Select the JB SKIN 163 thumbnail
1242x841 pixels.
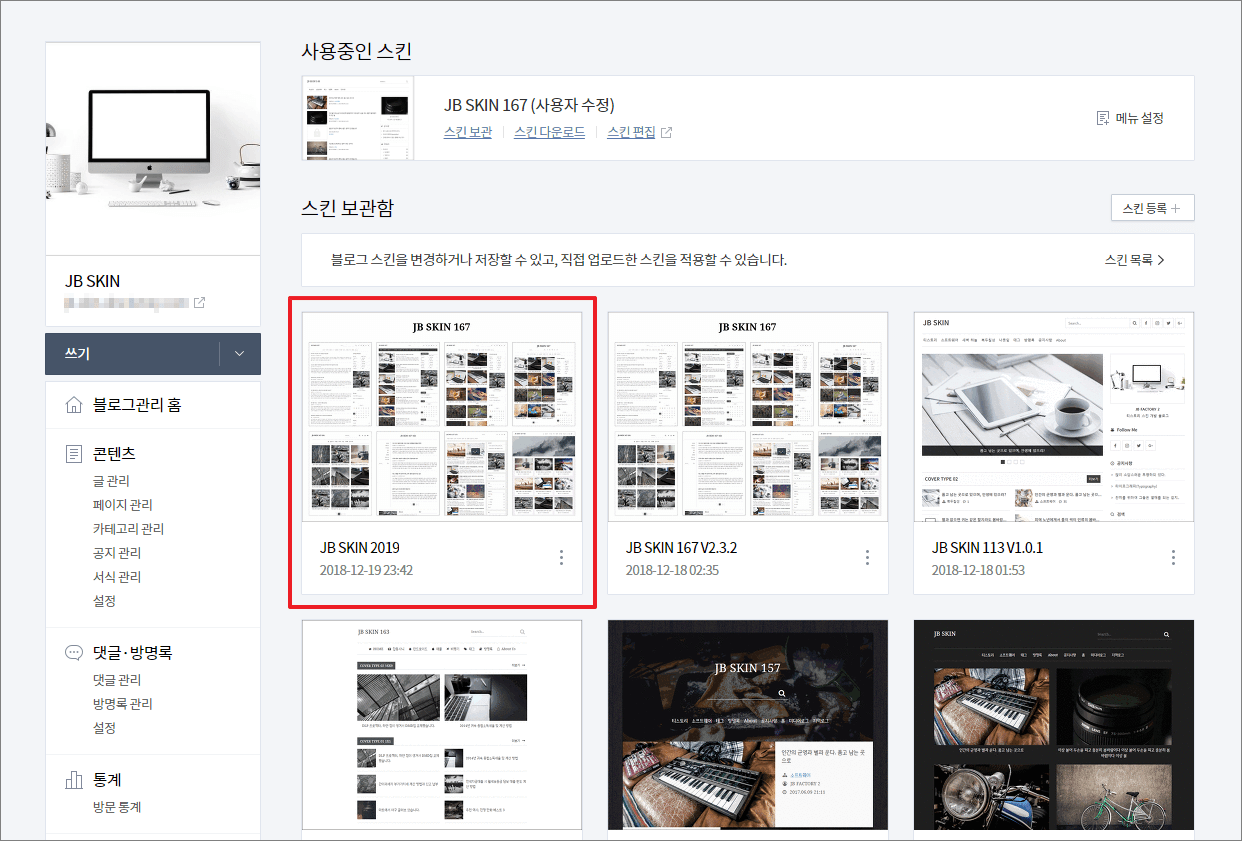[x=442, y=724]
